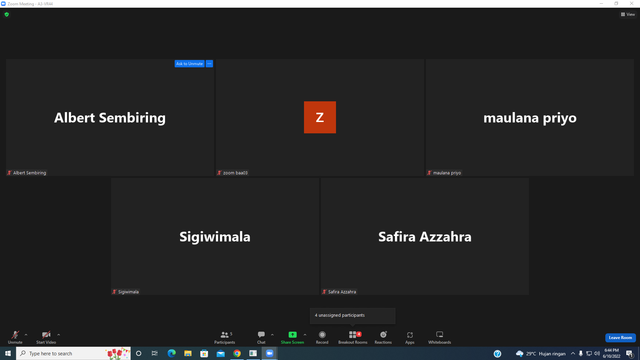640x360 pixels.
Task: Click the blue help icon in system tray
Action: click(497, 354)
